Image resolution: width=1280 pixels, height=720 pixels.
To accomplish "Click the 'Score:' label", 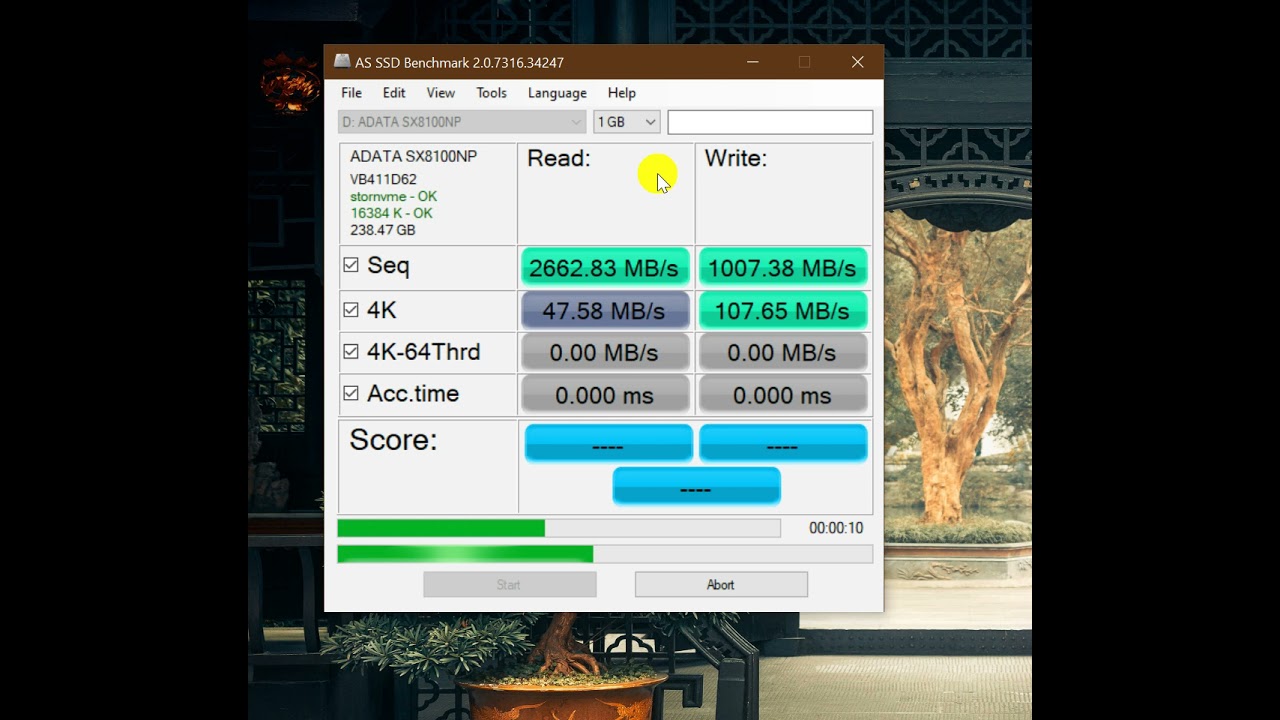I will [x=393, y=440].
